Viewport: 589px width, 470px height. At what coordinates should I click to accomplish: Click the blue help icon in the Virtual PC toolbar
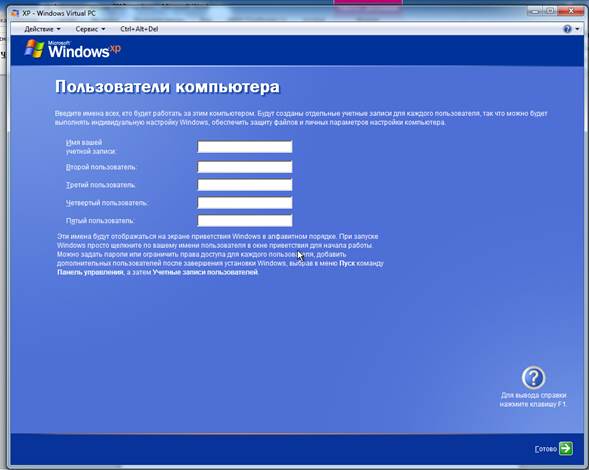[x=567, y=29]
